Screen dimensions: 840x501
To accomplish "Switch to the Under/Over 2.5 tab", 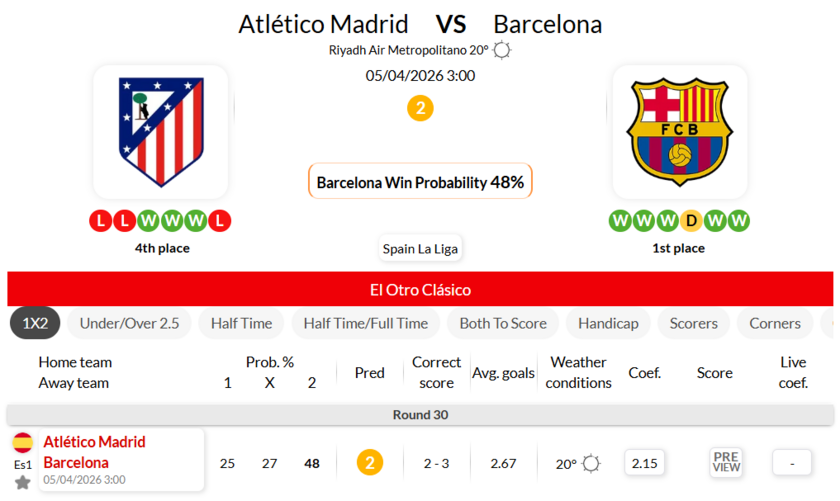I will (x=129, y=323).
